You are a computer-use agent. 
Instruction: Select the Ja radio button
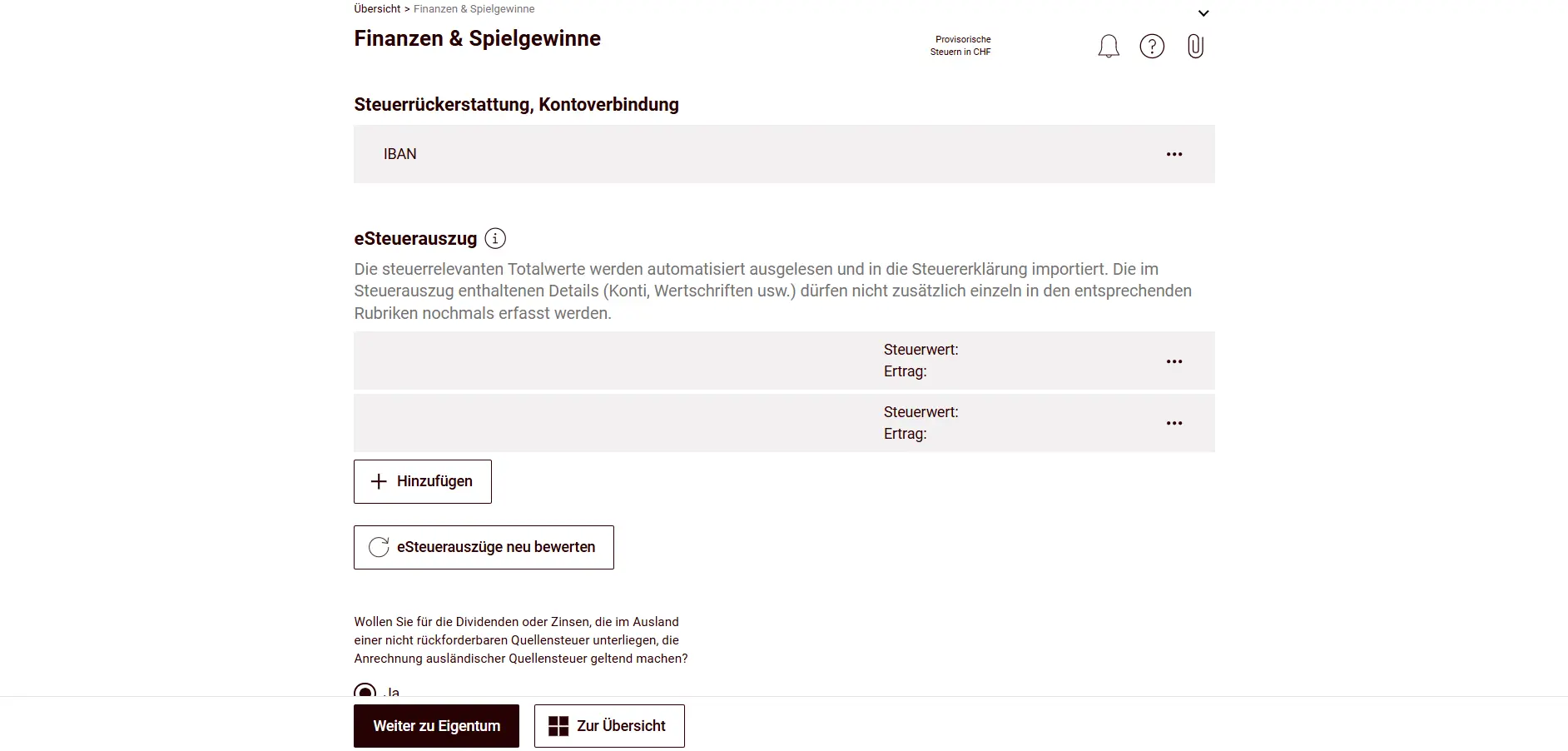(365, 691)
